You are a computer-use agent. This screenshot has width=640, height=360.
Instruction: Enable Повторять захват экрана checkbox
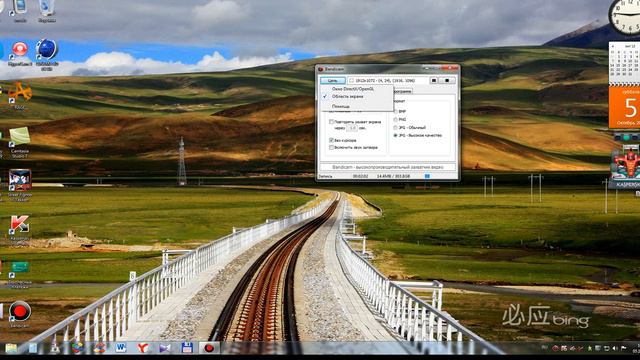tap(331, 122)
